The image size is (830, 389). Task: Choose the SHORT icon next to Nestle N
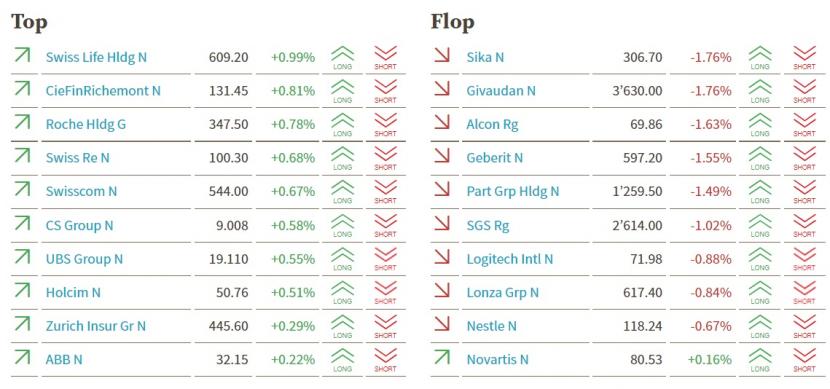coord(804,327)
